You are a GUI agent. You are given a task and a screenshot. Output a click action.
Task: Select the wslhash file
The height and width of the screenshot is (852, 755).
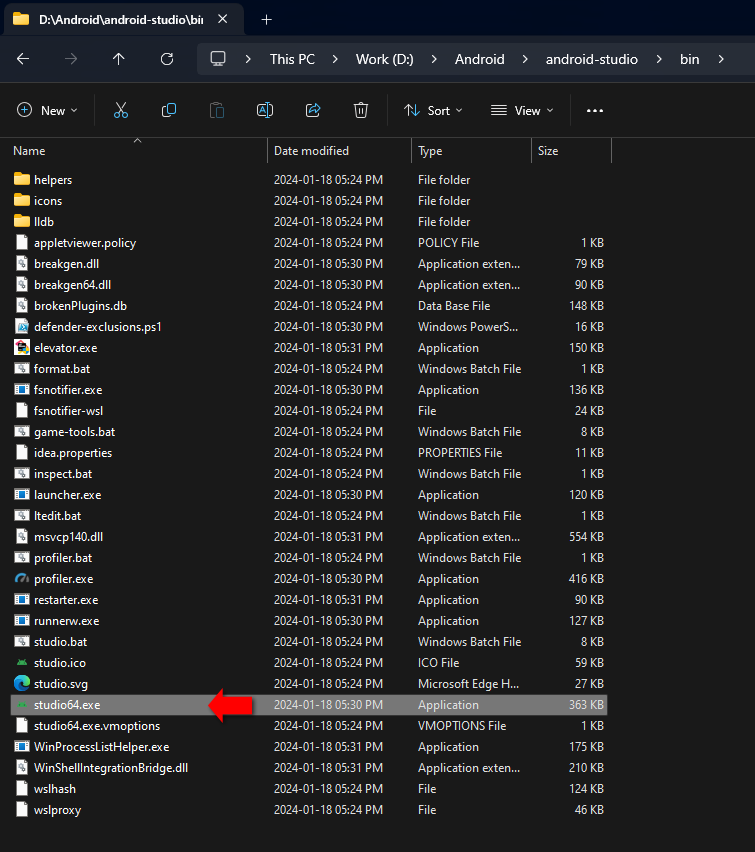[54, 788]
